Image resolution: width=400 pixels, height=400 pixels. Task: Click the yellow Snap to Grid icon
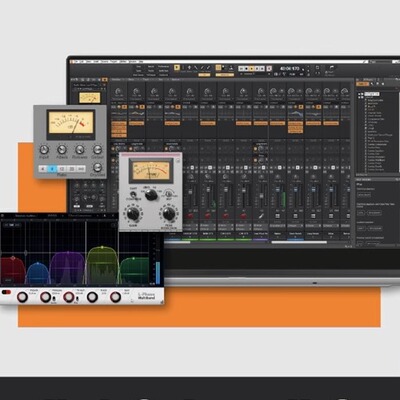[x=218, y=68]
